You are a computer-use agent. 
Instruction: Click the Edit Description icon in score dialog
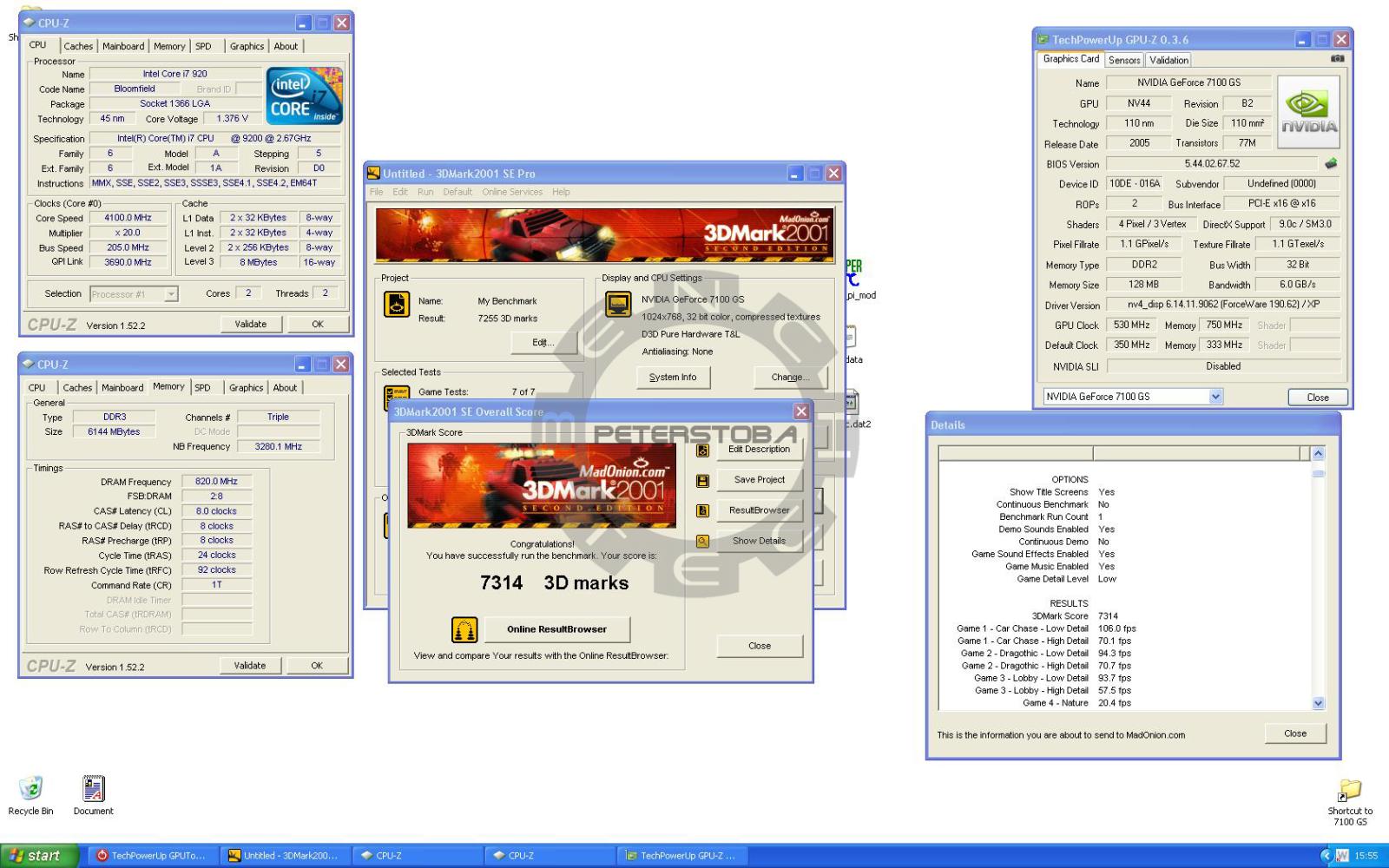tap(702, 450)
